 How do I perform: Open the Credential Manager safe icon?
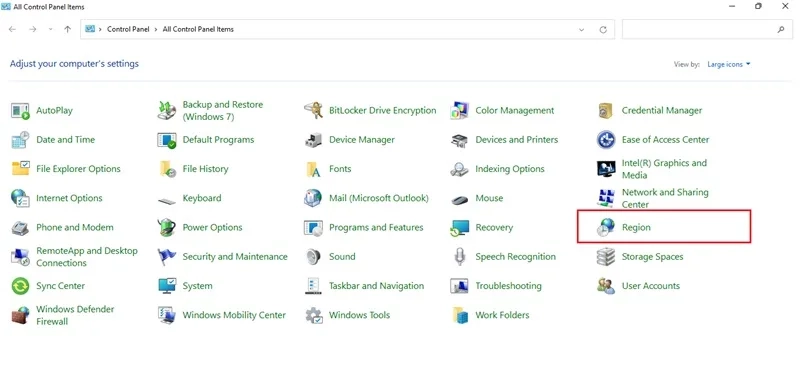point(606,110)
